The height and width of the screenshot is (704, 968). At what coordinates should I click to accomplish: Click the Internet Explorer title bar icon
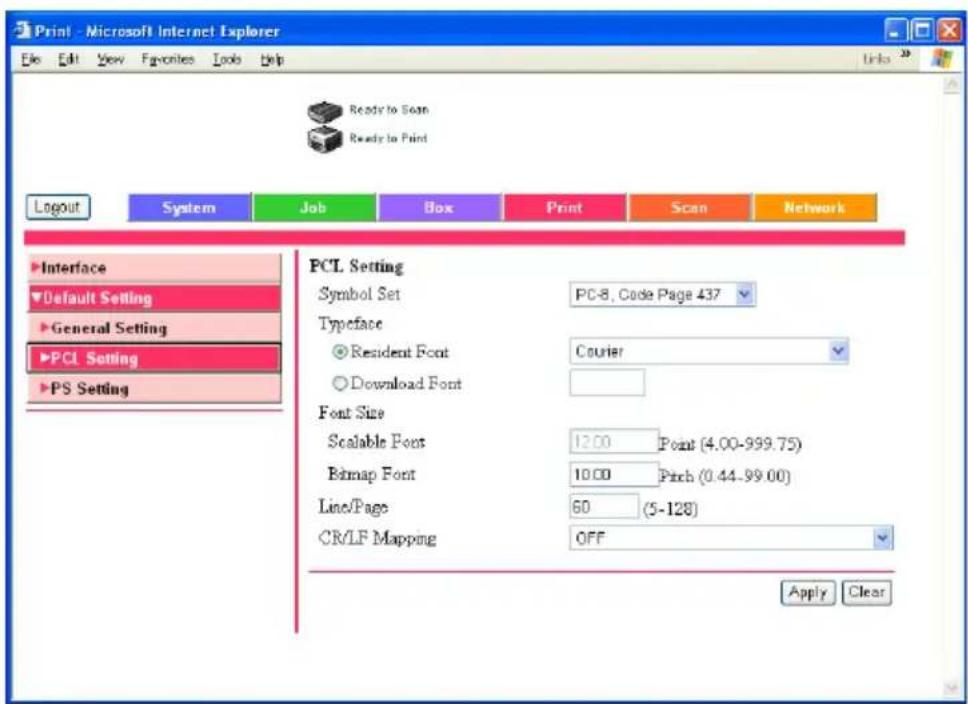pyautogui.click(x=23, y=30)
